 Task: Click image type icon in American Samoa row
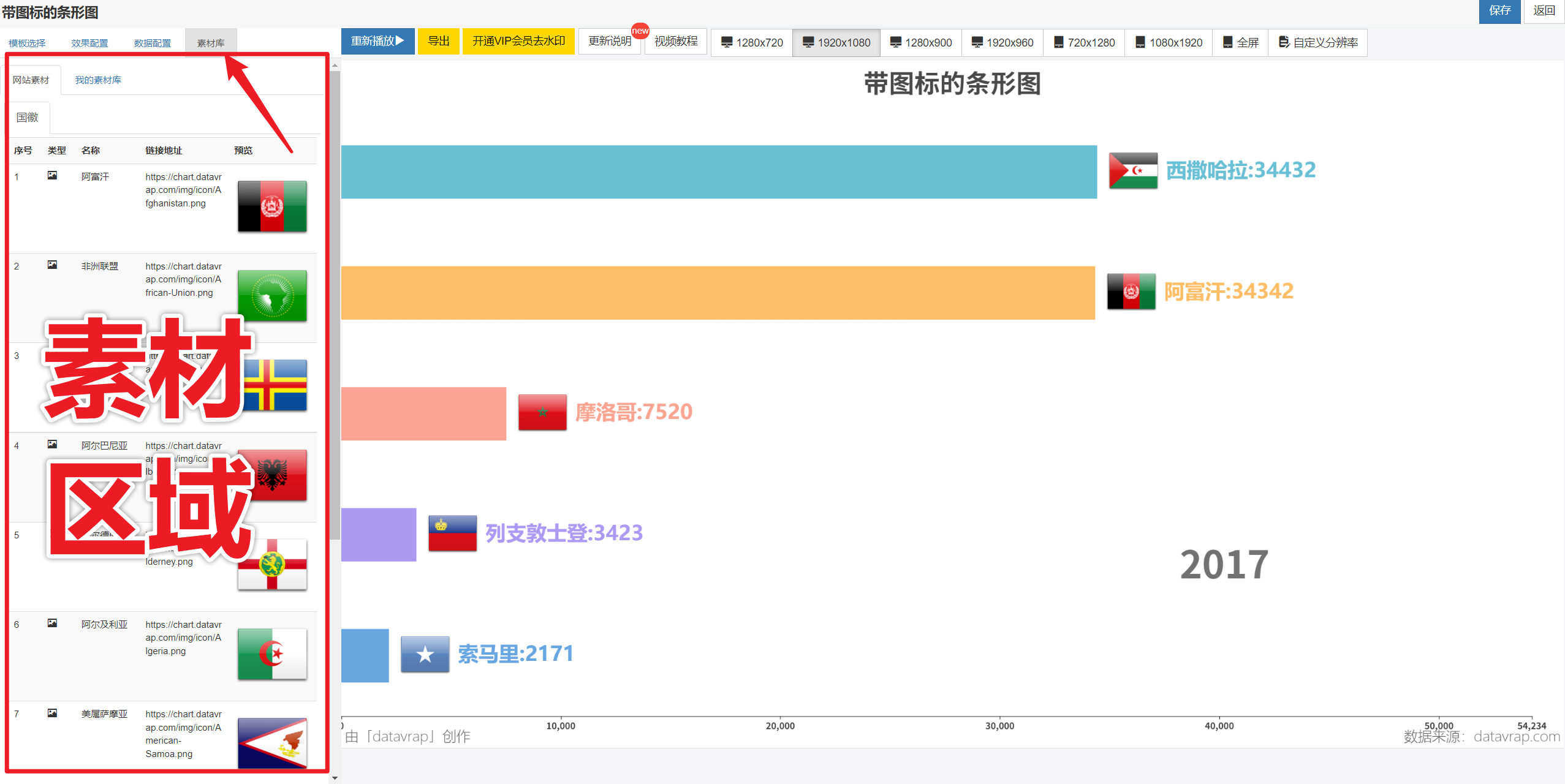click(x=52, y=713)
